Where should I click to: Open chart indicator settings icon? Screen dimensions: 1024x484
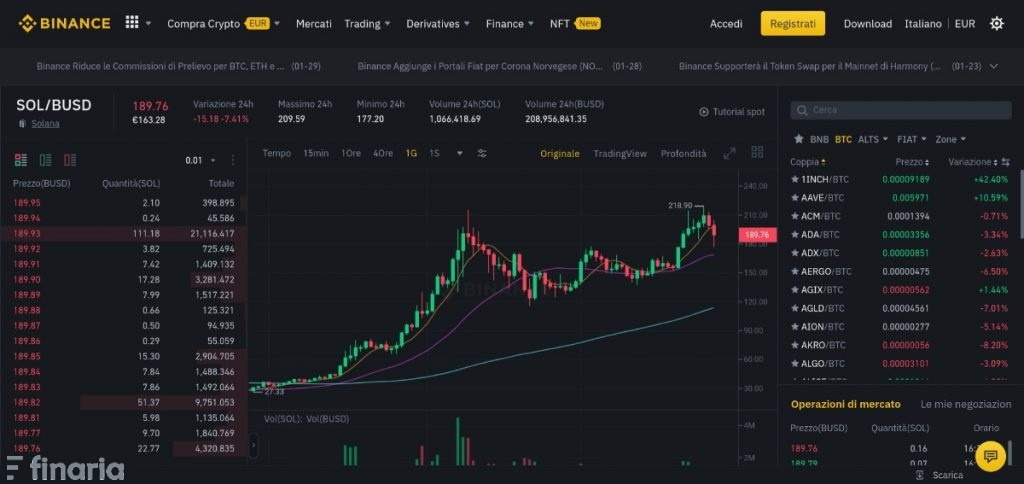click(482, 153)
